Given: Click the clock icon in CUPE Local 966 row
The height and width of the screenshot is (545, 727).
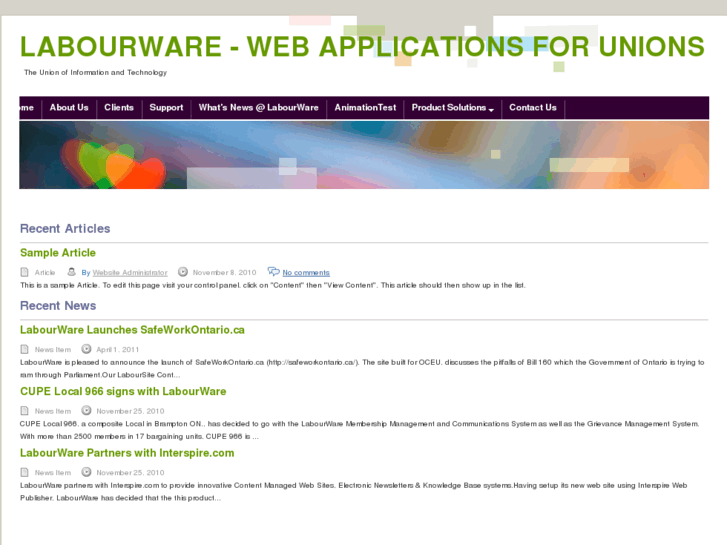Looking at the screenshot, I should tap(86, 410).
